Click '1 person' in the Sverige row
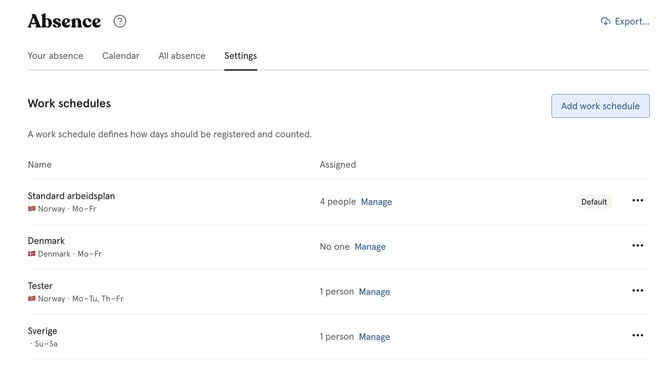Viewport: 670px width, 372px height. coord(337,337)
